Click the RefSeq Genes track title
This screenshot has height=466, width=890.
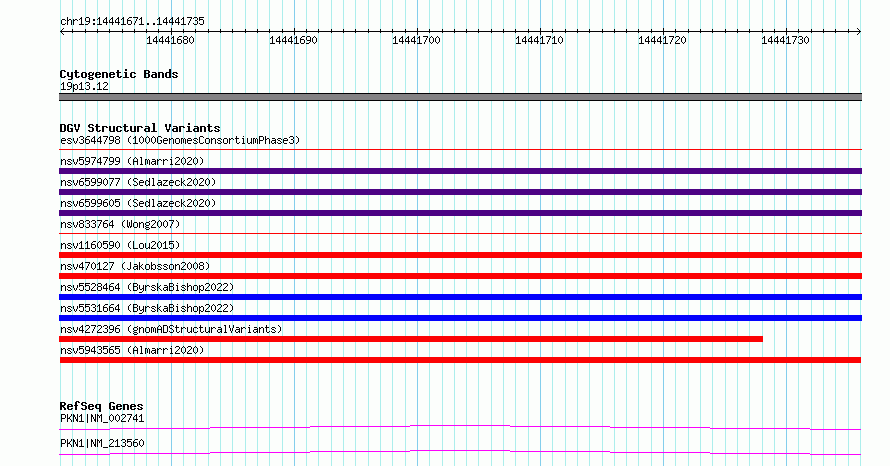(x=101, y=406)
